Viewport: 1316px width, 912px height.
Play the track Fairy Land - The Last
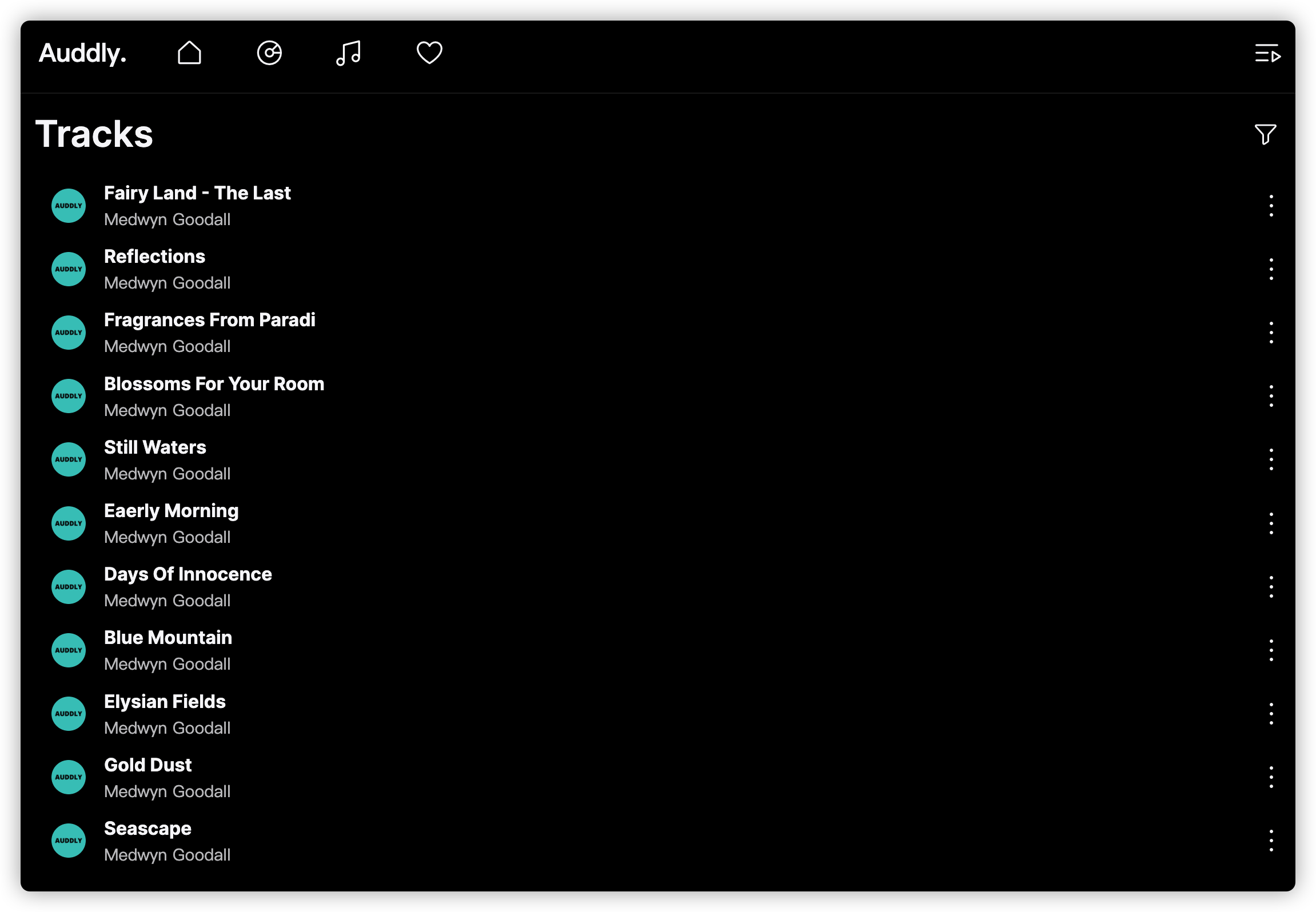tap(197, 193)
